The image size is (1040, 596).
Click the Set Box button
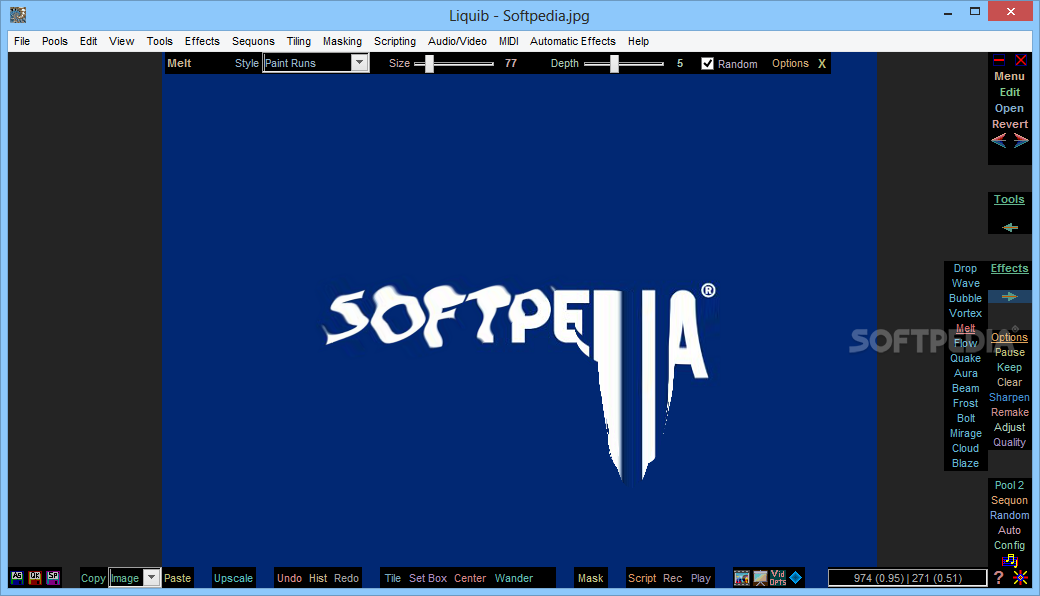(x=428, y=578)
